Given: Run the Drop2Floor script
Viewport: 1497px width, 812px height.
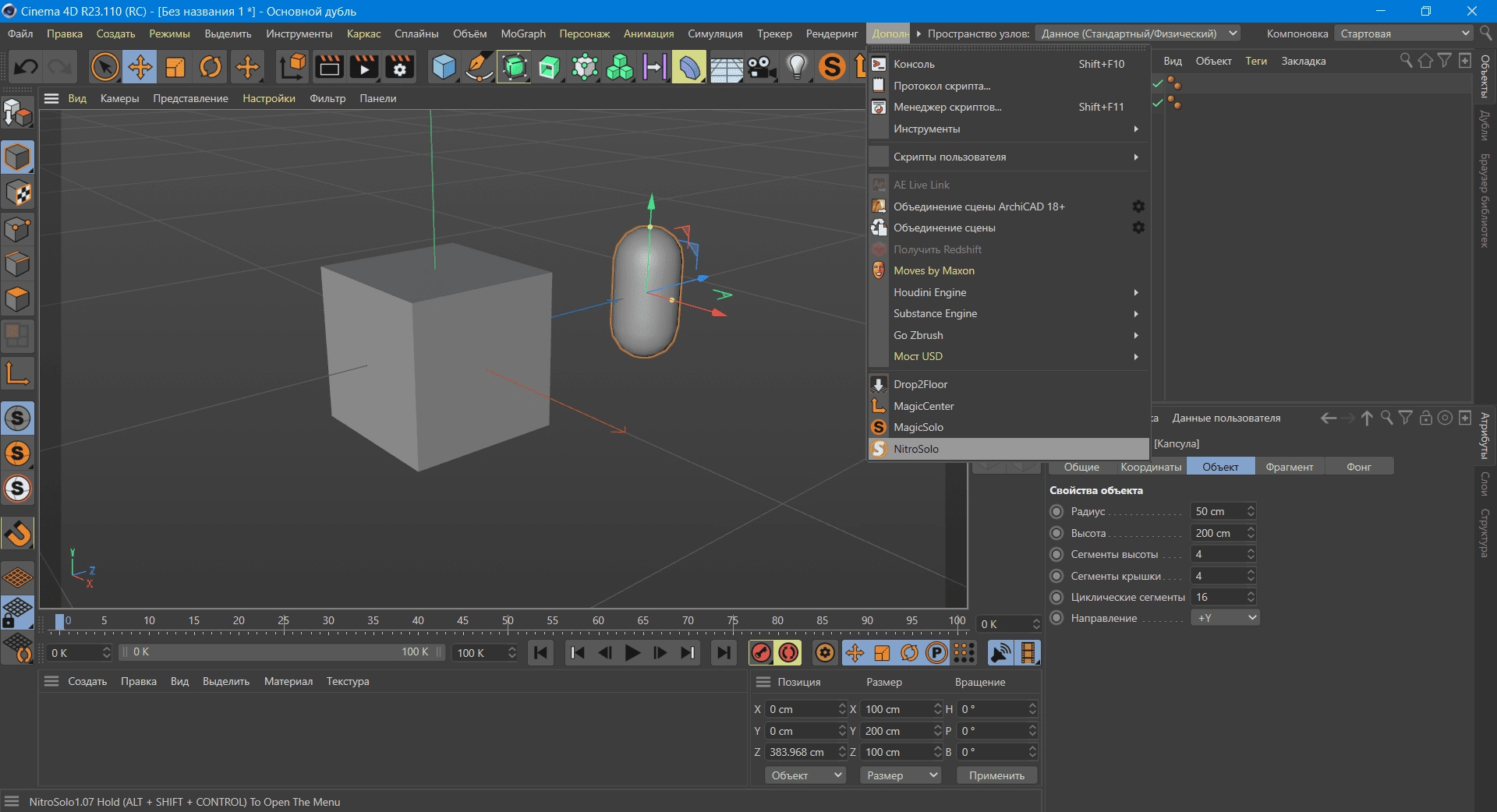Looking at the screenshot, I should point(1009,384).
